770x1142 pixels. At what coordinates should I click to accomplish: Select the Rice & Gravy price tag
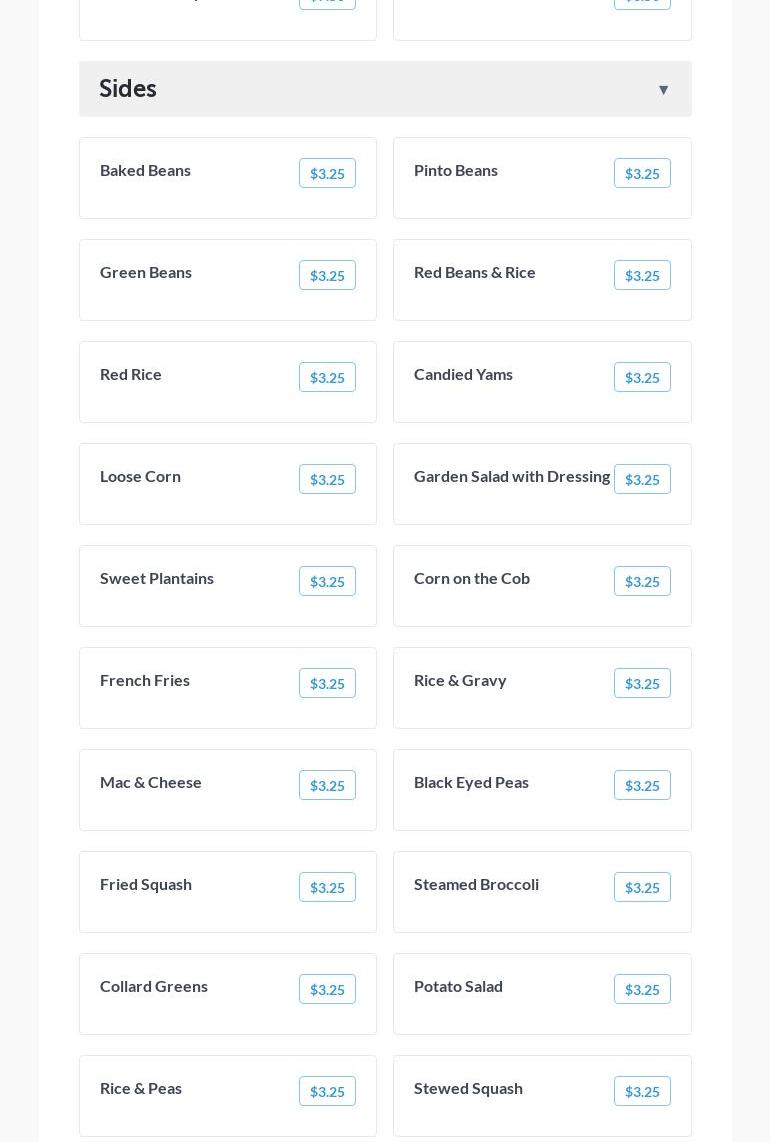[642, 684]
